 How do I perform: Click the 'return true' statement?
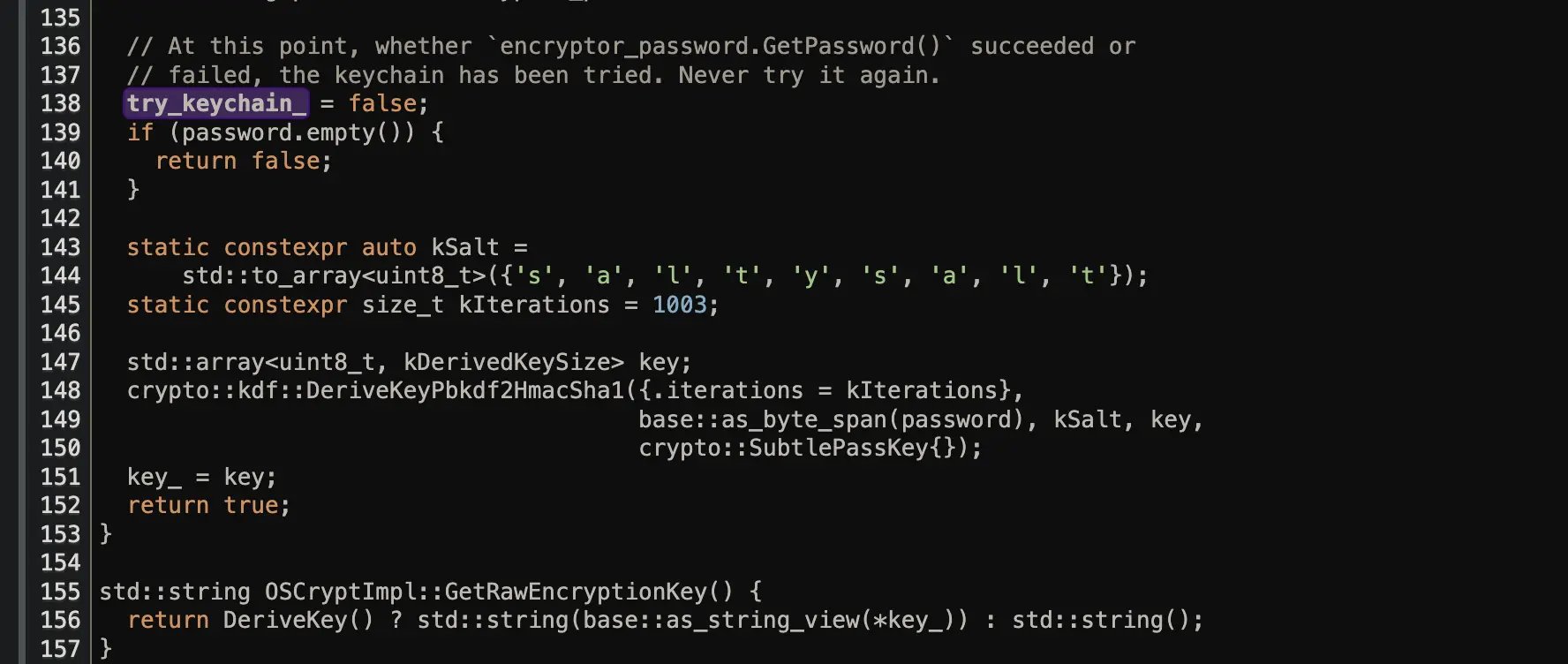(207, 505)
